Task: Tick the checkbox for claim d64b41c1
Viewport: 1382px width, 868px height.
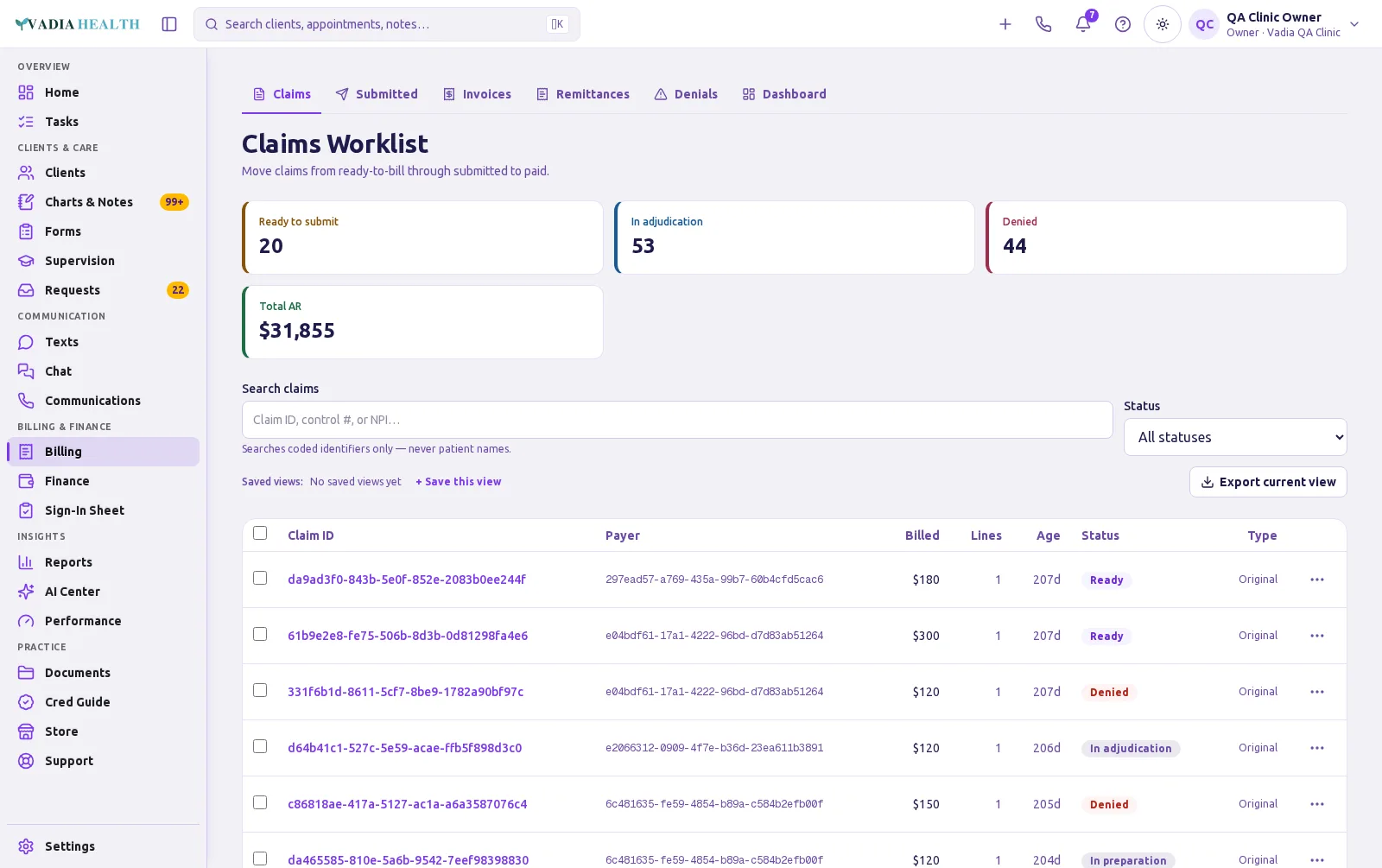Action: [260, 746]
